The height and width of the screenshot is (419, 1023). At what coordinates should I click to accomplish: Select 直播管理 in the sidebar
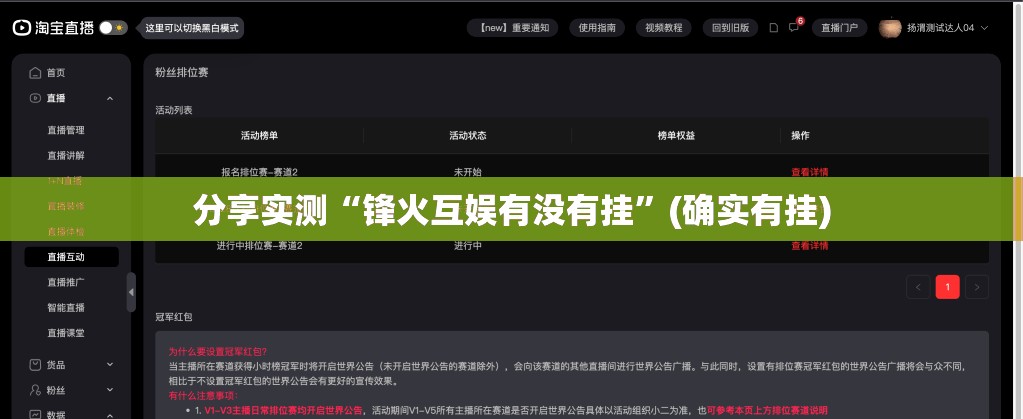pyautogui.click(x=66, y=130)
